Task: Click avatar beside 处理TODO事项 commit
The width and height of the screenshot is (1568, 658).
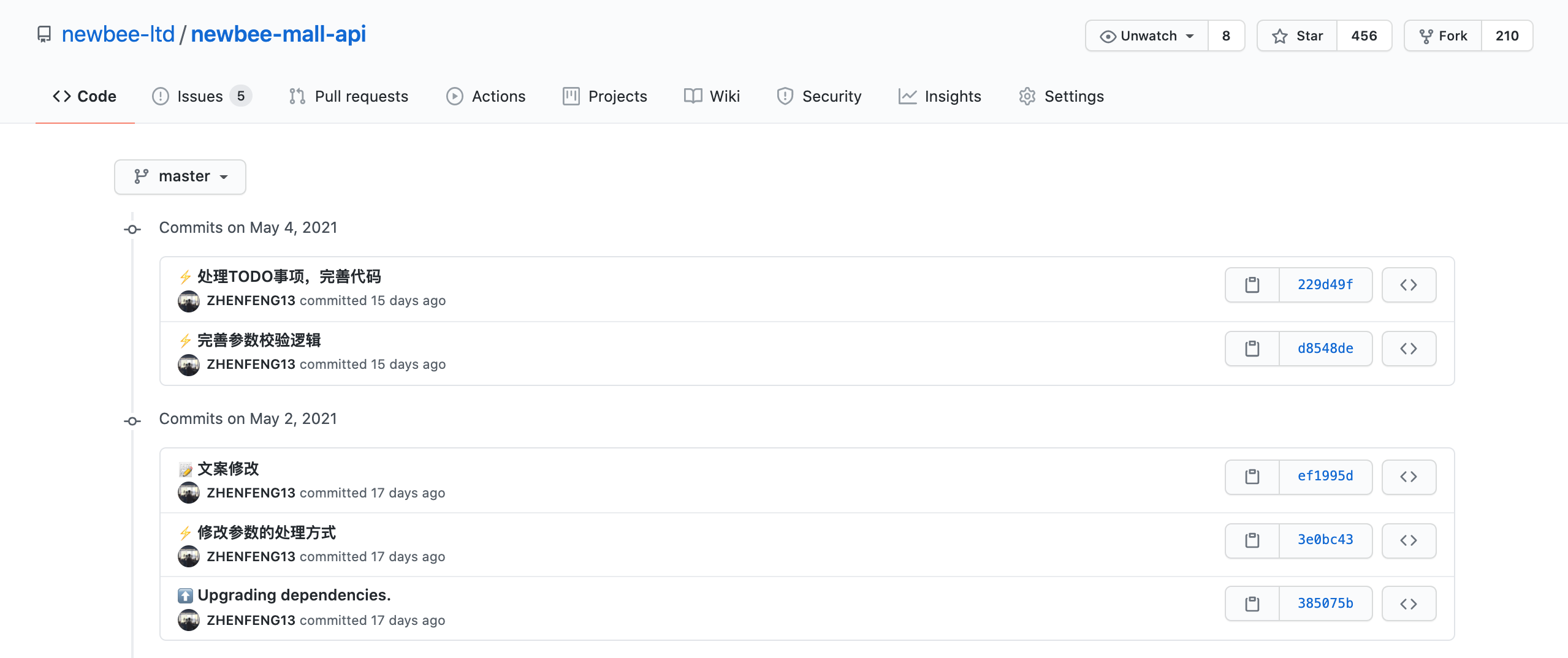Action: click(x=189, y=301)
